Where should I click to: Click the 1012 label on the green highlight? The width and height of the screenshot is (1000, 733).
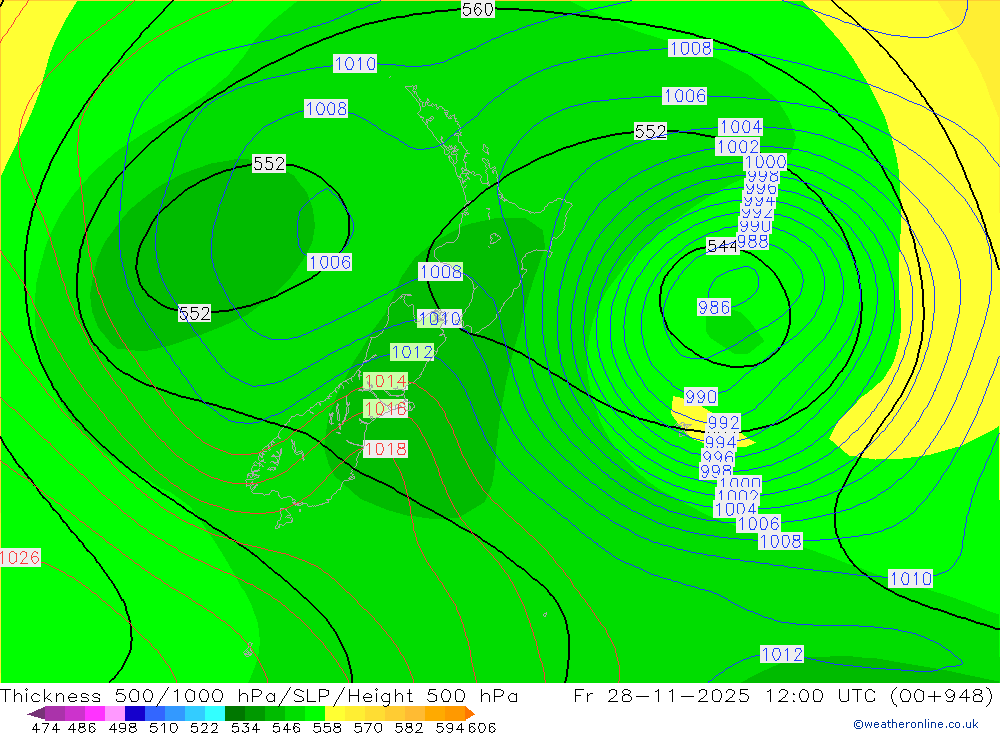(412, 352)
